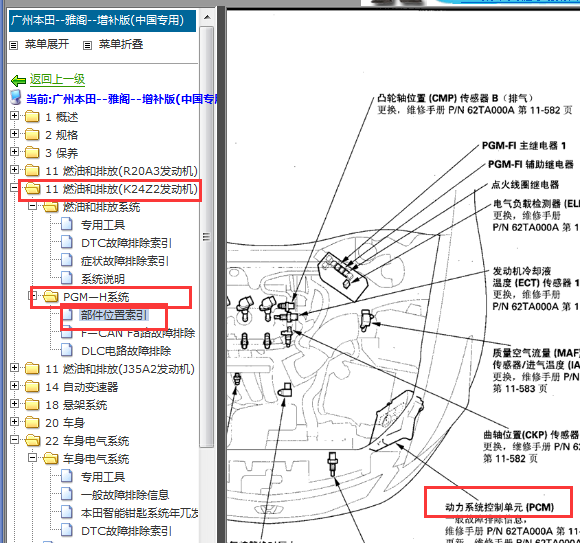Click 发动机冷却液 温度 (ECT) 传感器 label
Screen dimensions: 580x543
tap(536, 277)
